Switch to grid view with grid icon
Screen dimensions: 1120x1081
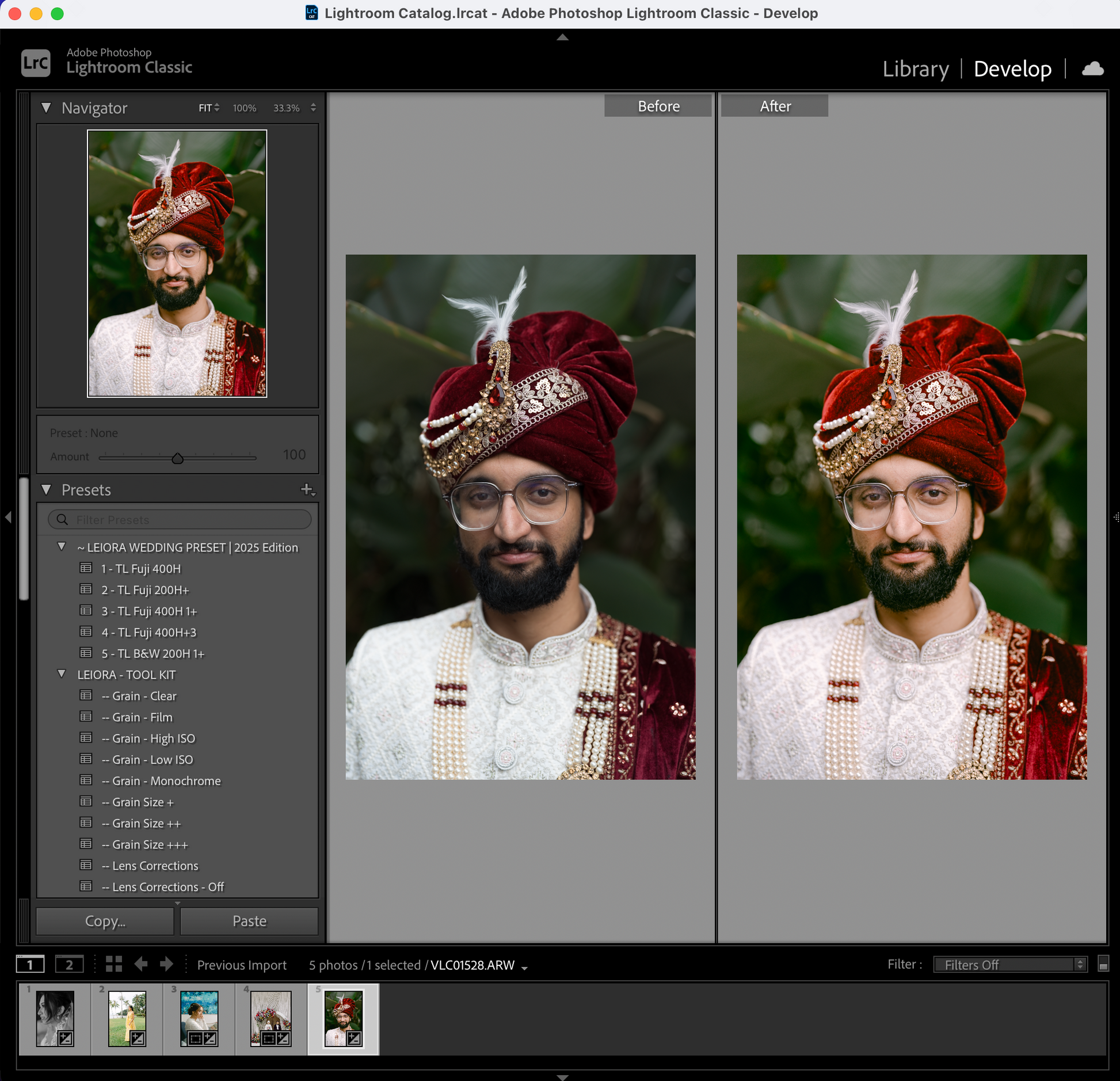pyautogui.click(x=114, y=964)
